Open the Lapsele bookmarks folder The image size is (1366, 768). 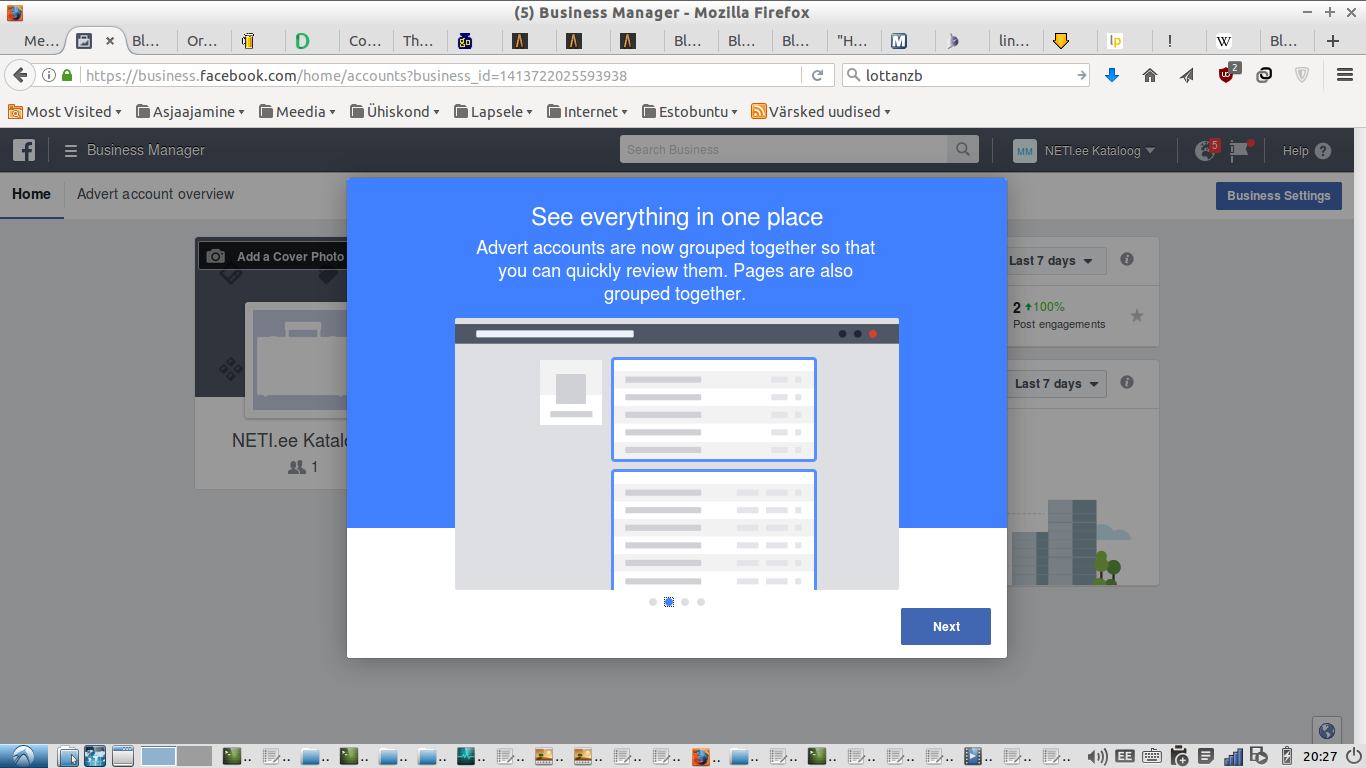click(x=493, y=112)
